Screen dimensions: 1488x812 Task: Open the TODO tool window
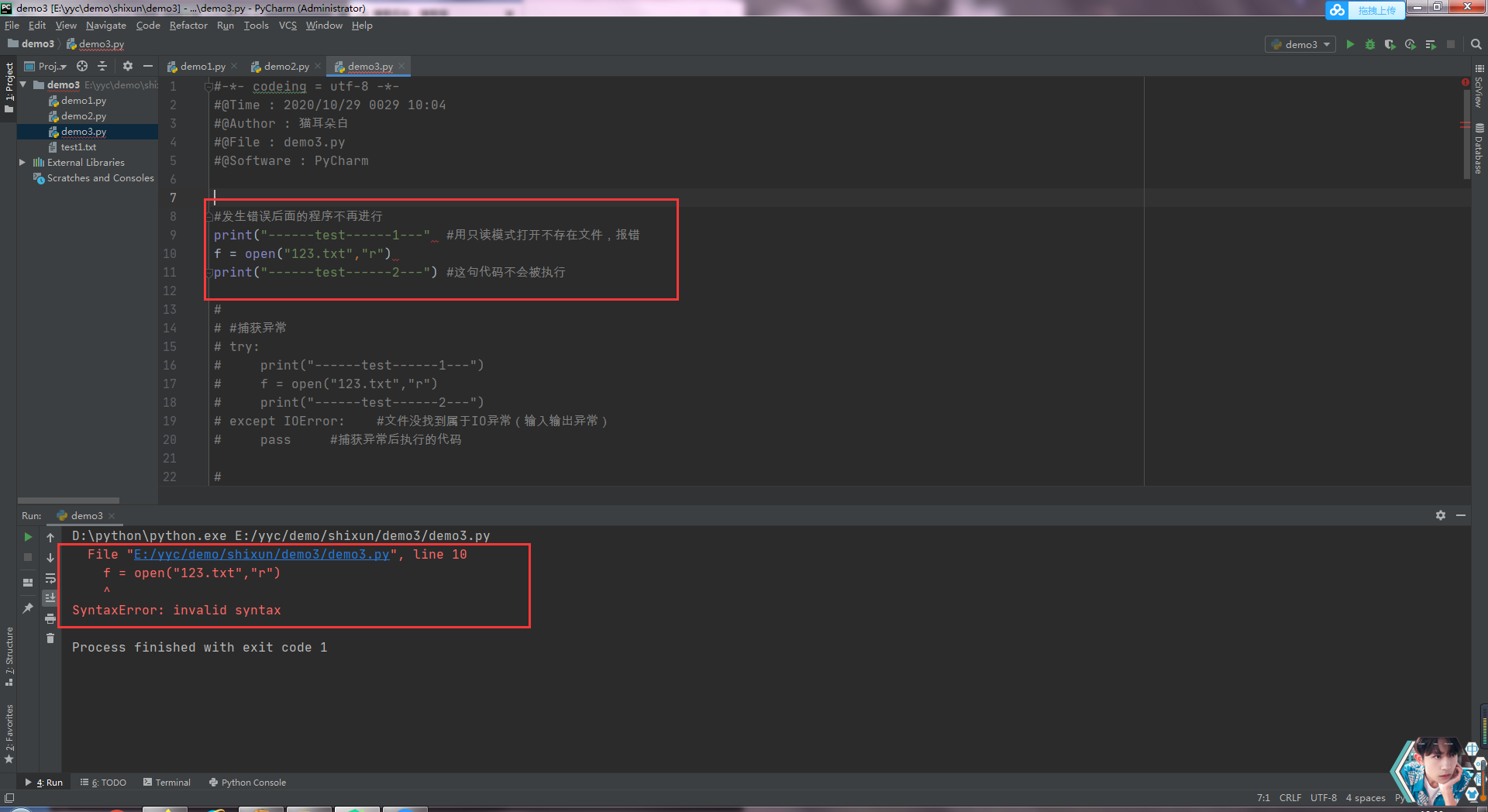click(103, 783)
